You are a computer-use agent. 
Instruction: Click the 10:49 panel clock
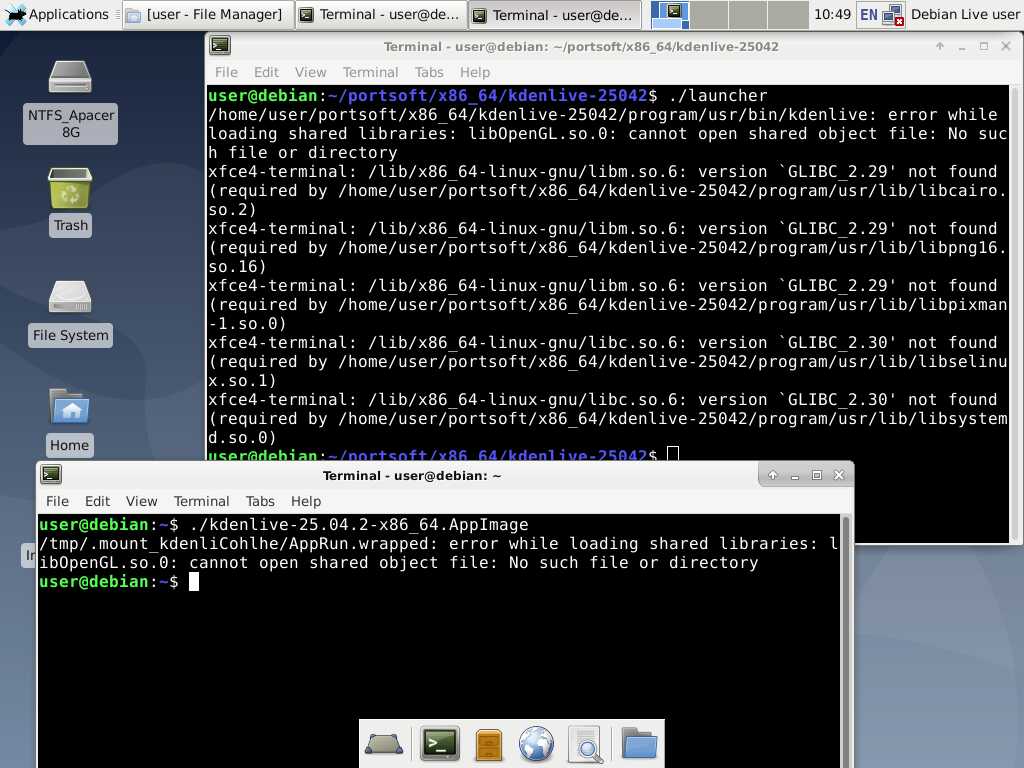pyautogui.click(x=832, y=14)
